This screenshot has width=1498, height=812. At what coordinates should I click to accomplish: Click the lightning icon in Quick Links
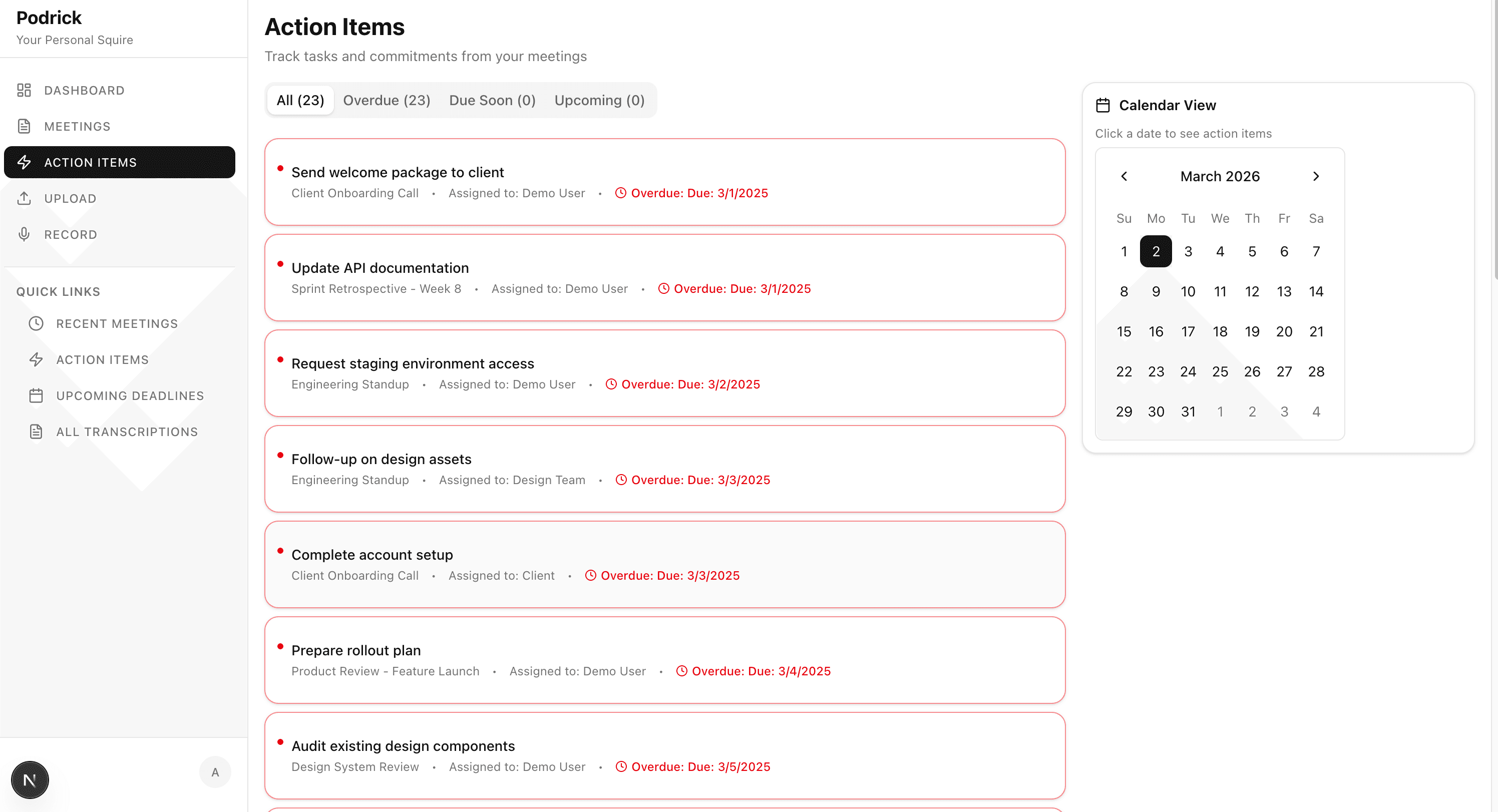tap(36, 359)
